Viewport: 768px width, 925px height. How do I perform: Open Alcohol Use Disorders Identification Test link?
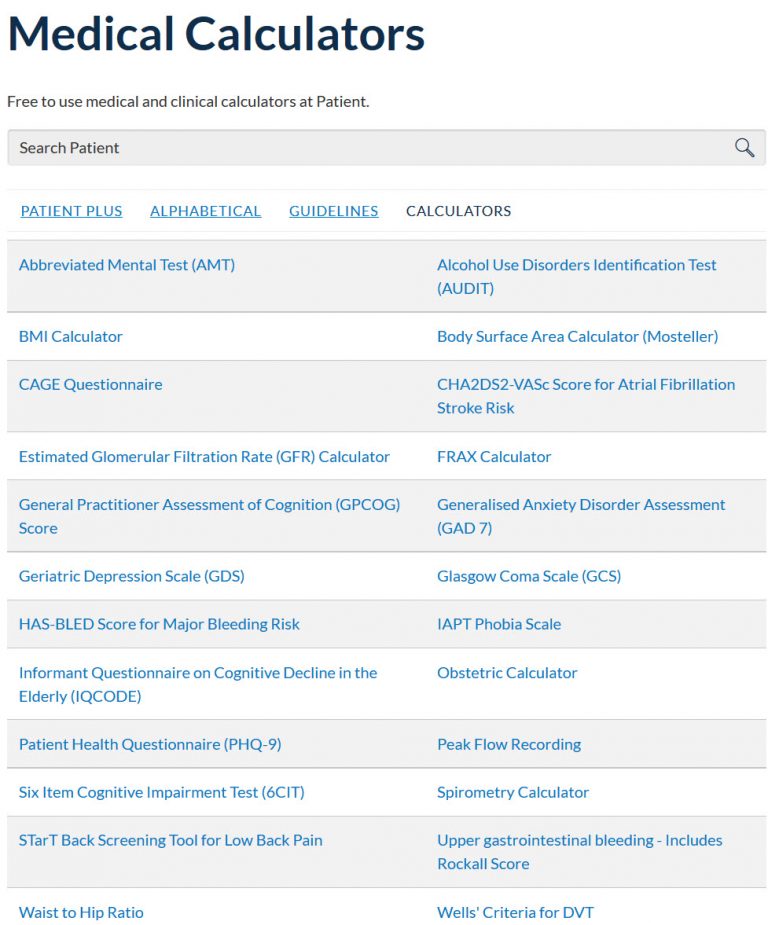576,277
